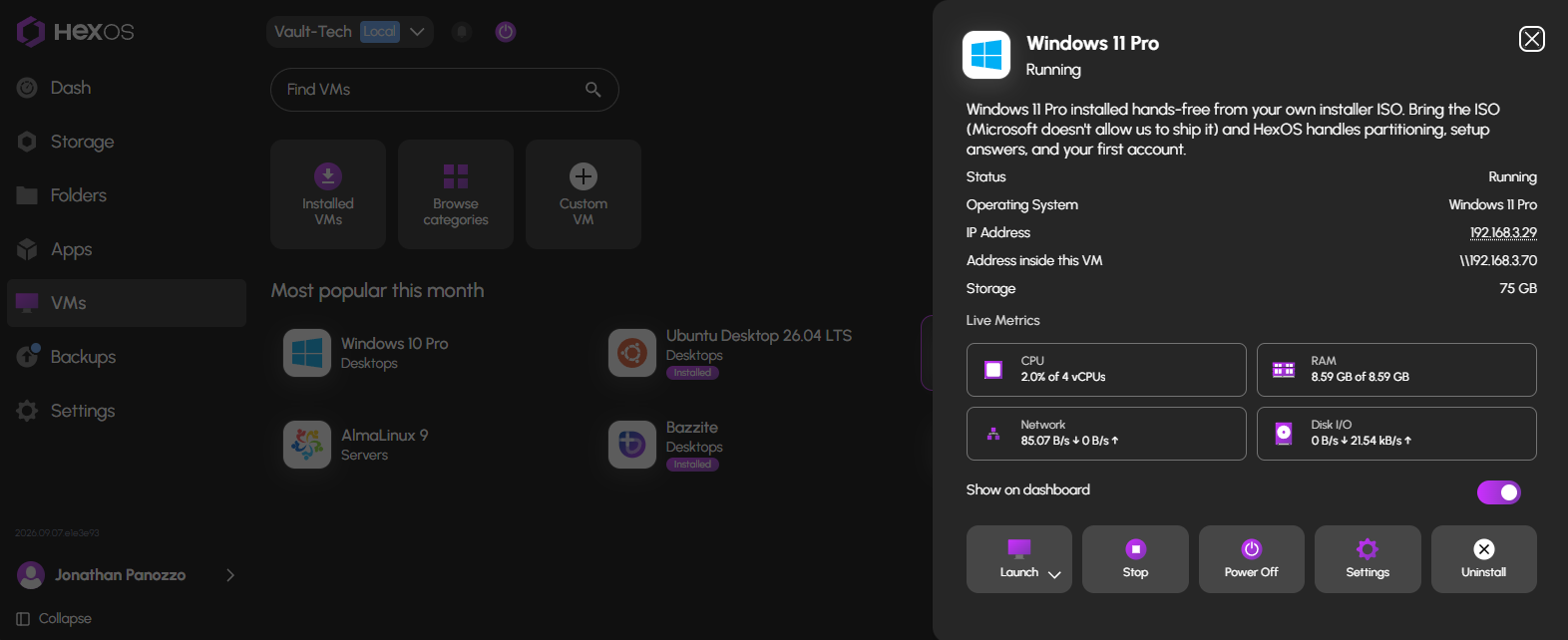Image resolution: width=1568 pixels, height=640 pixels.
Task: Click the Backups clock icon
Action: coord(28,356)
